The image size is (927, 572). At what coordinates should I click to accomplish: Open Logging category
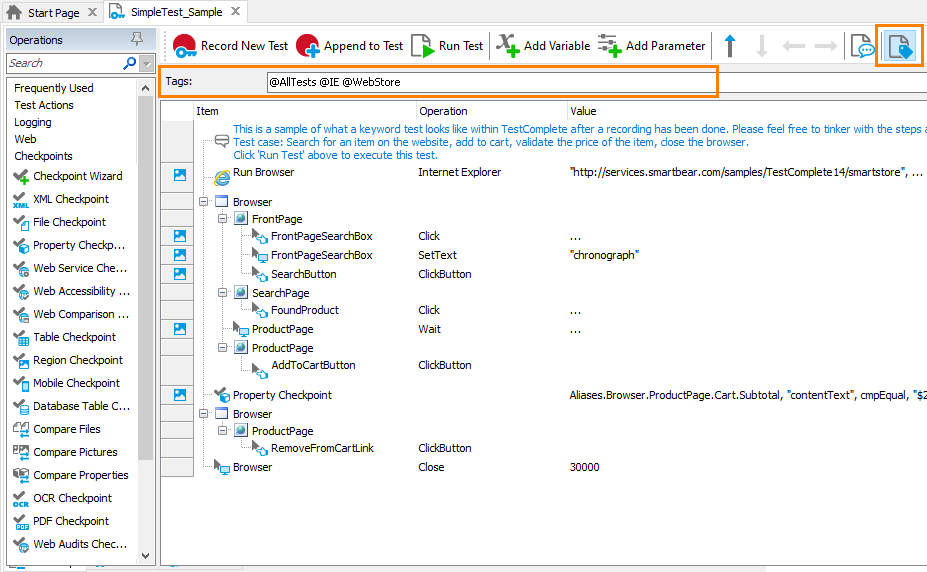(33, 122)
